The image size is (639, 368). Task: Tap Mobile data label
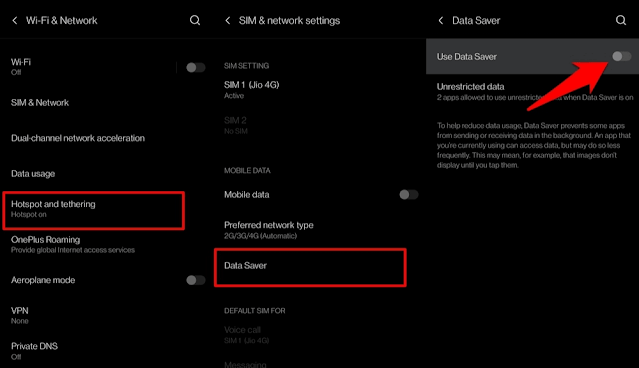pyautogui.click(x=247, y=195)
